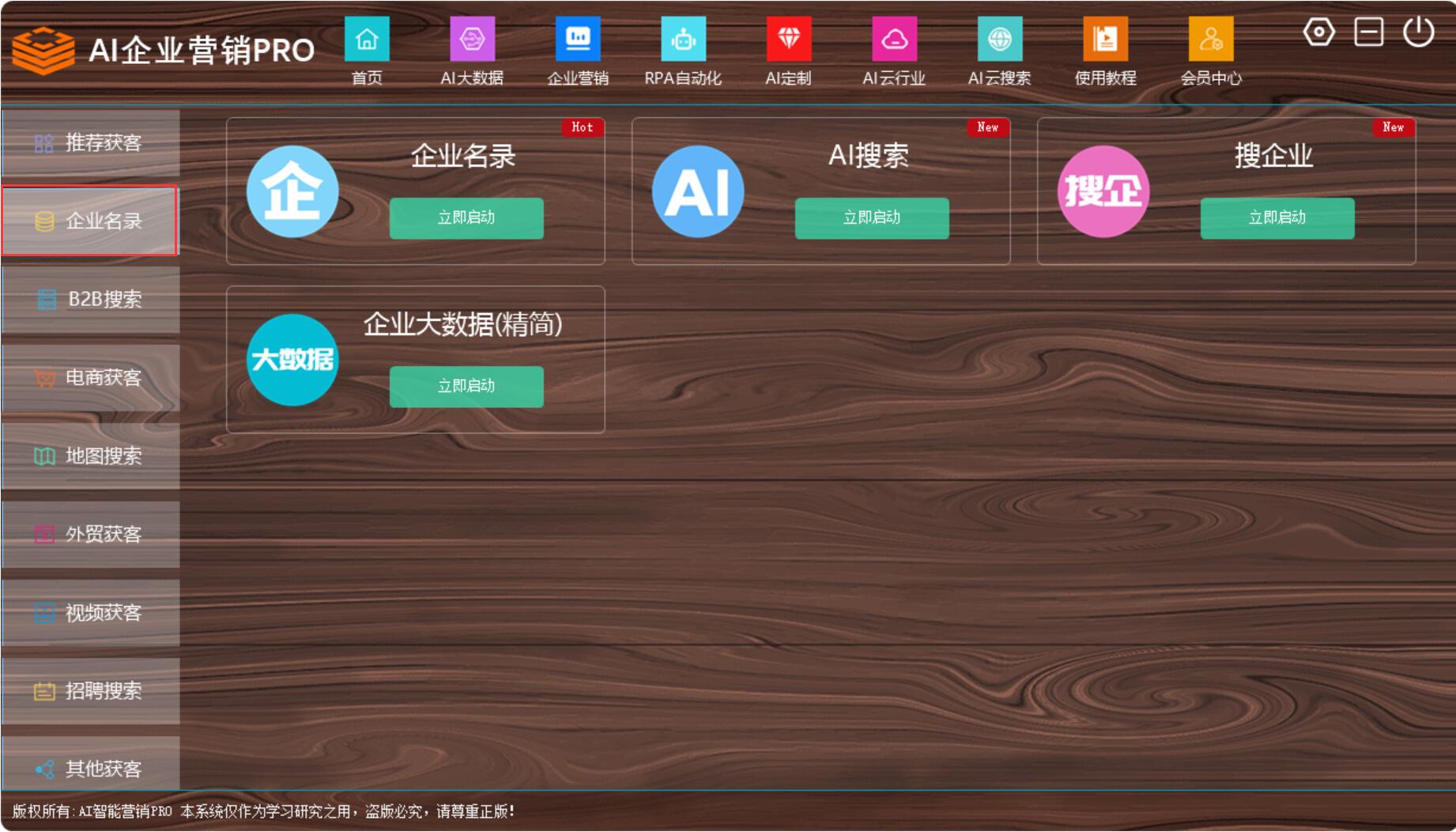Screen dimensions: 1456x832
Task: Open 外贸获客 from the sidebar
Action: point(90,535)
